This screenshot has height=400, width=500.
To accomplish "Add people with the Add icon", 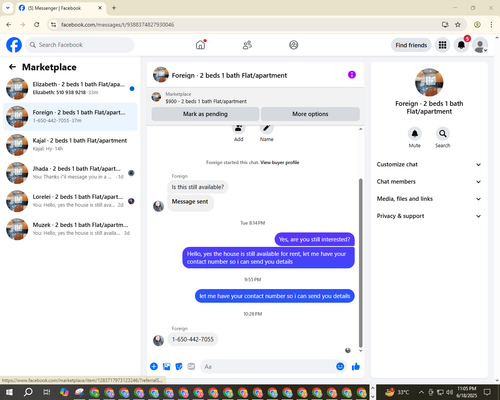I will [x=239, y=128].
